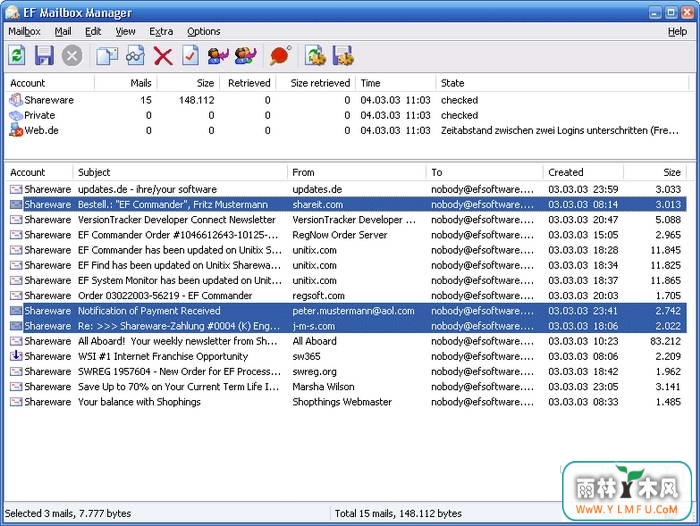This screenshot has width=700, height=526.
Task: Open the Mail menu
Action: pyautogui.click(x=63, y=31)
